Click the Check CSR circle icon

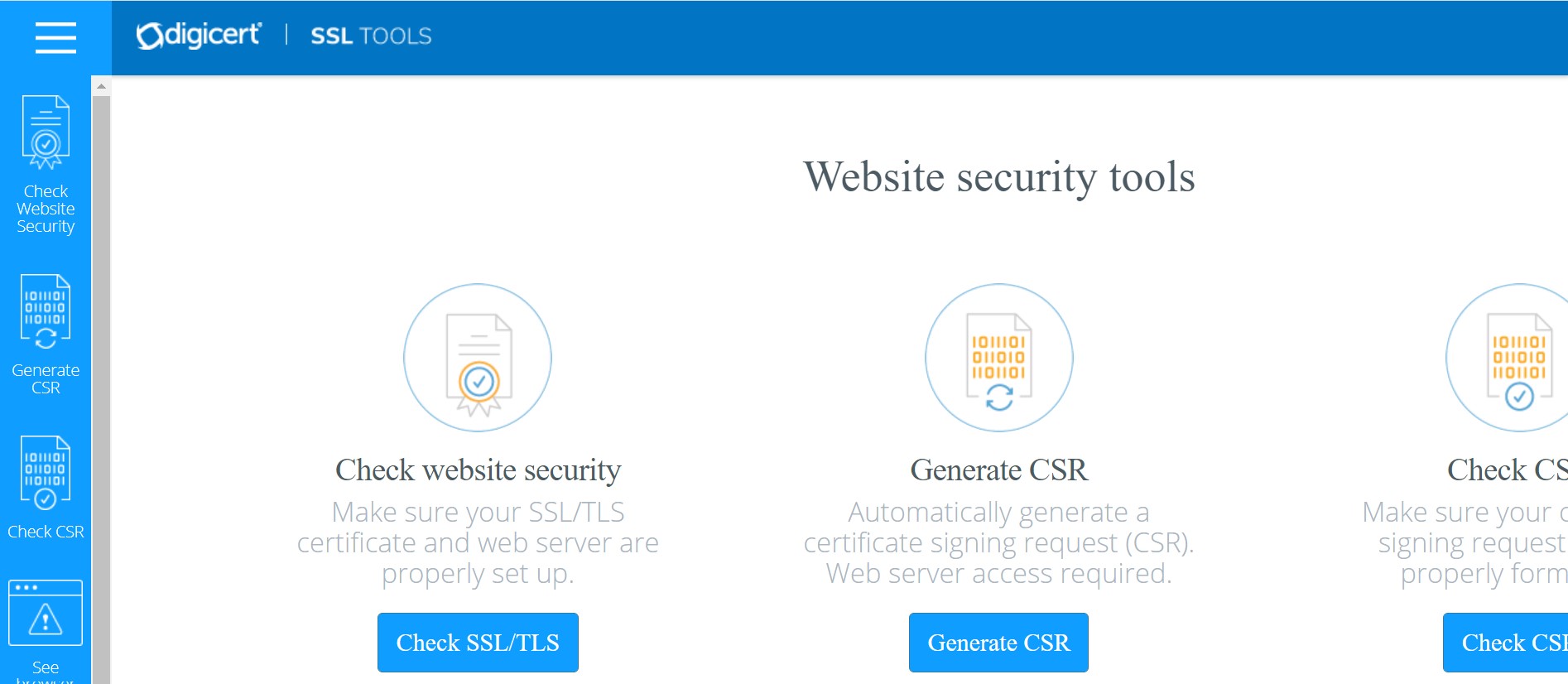pyautogui.click(x=1507, y=358)
